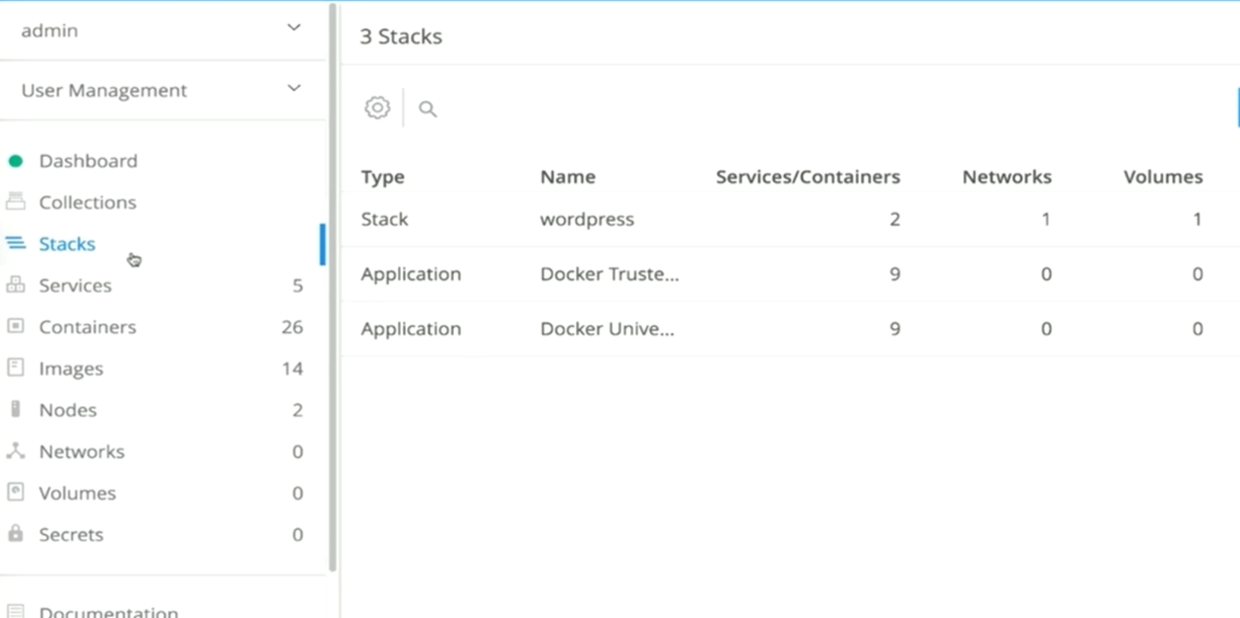Click the Dashboard status dot icon
1240x618 pixels.
point(15,161)
